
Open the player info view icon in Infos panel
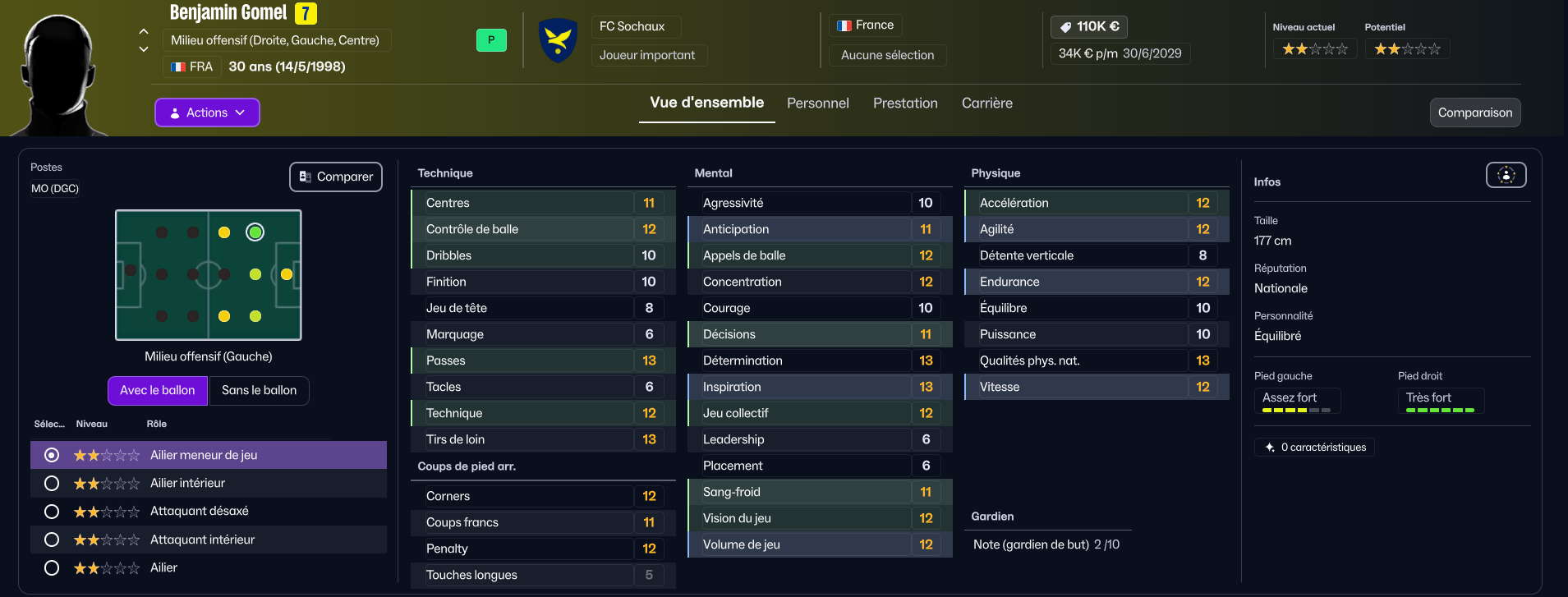click(x=1506, y=175)
